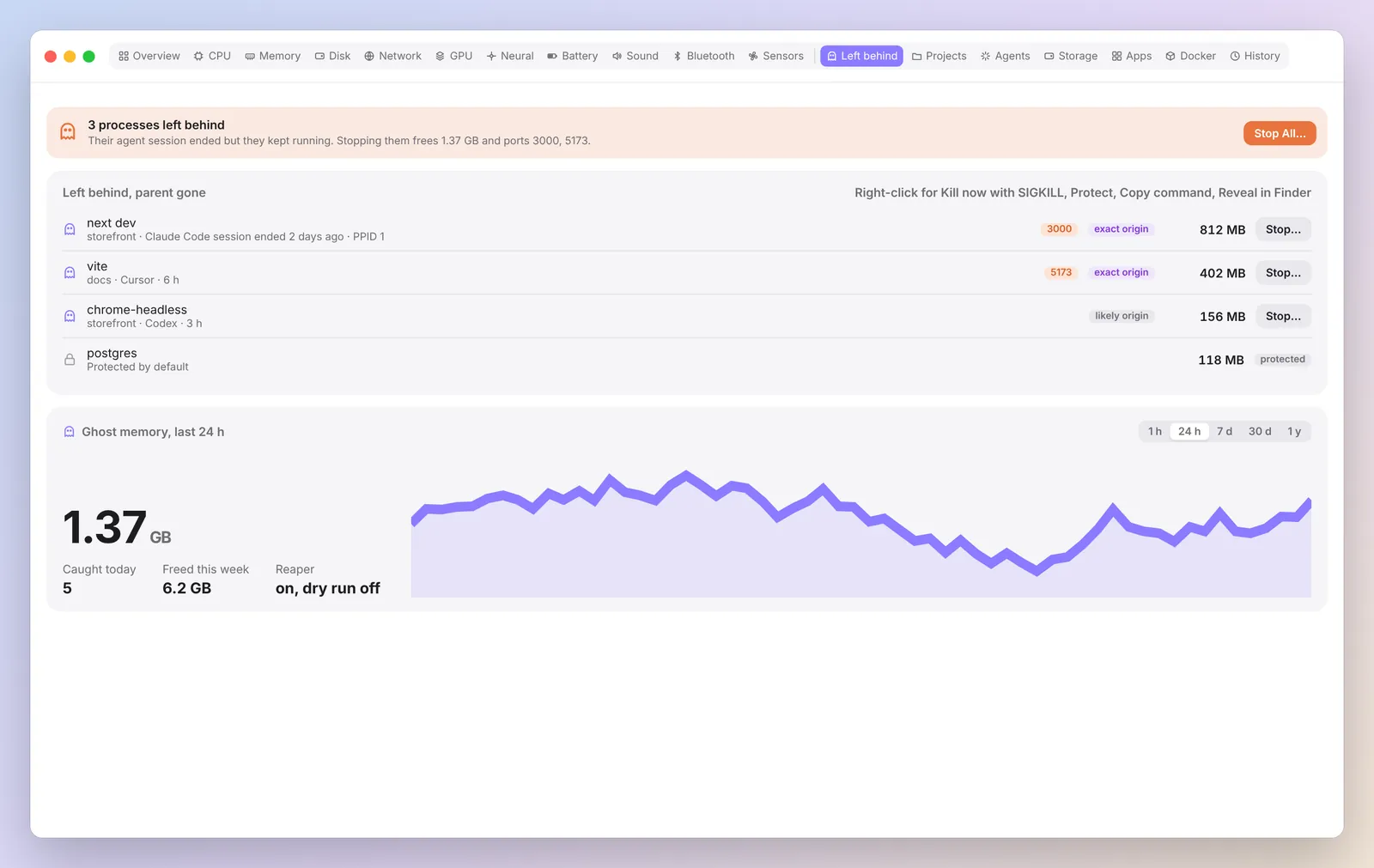Viewport: 1374px width, 868px height.
Task: Click the Reaper status 'on, dry run off'
Action: 327,588
